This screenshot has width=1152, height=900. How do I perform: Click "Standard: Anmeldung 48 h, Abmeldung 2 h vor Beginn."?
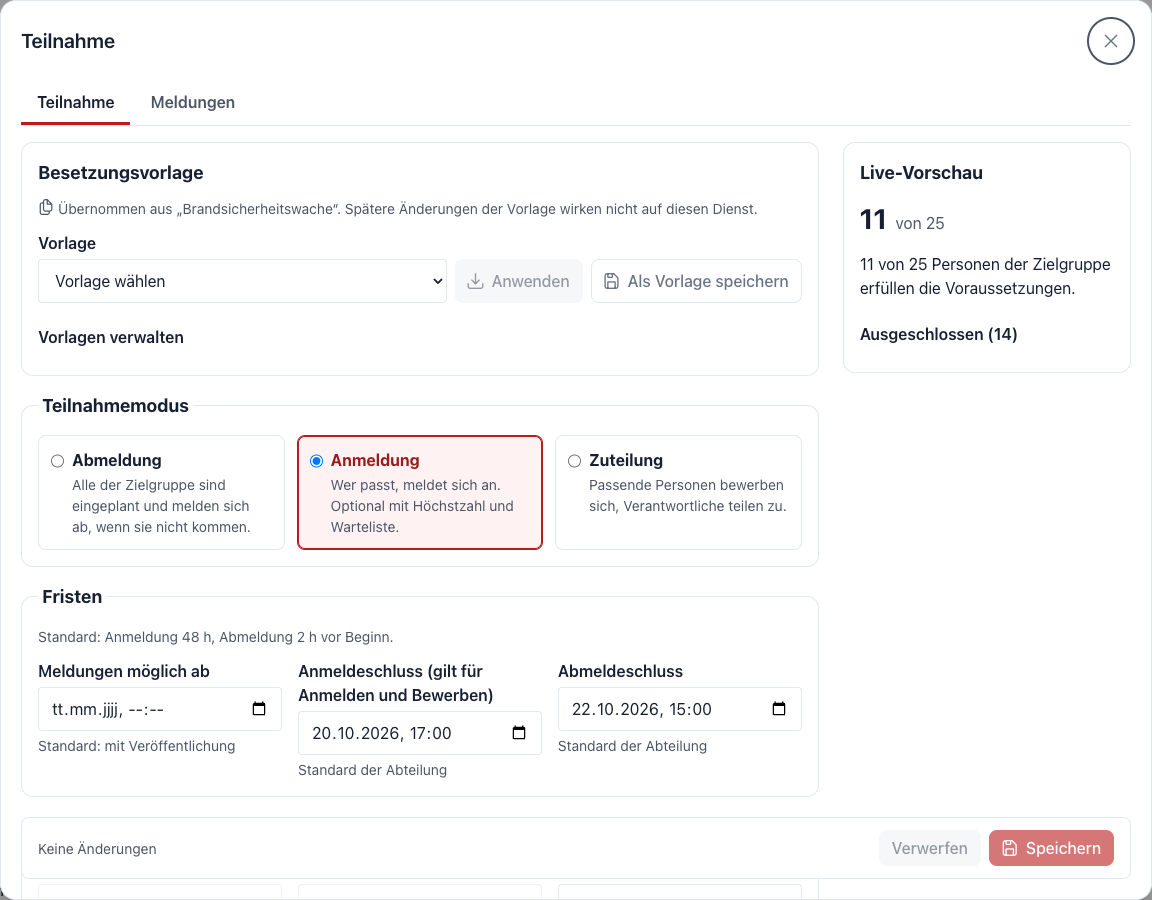coord(215,637)
